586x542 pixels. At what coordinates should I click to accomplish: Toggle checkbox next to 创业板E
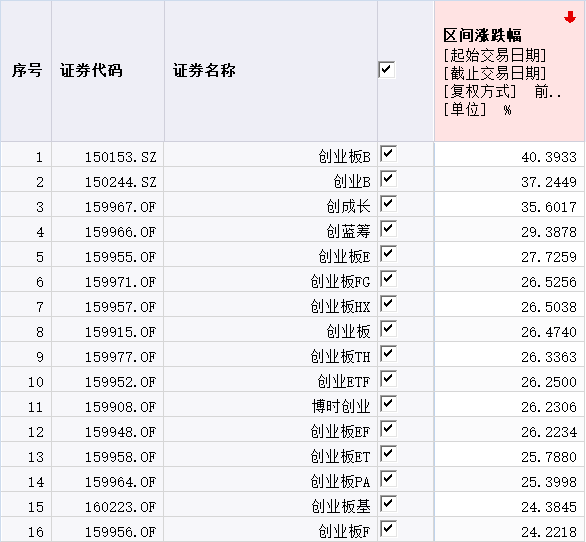click(388, 254)
